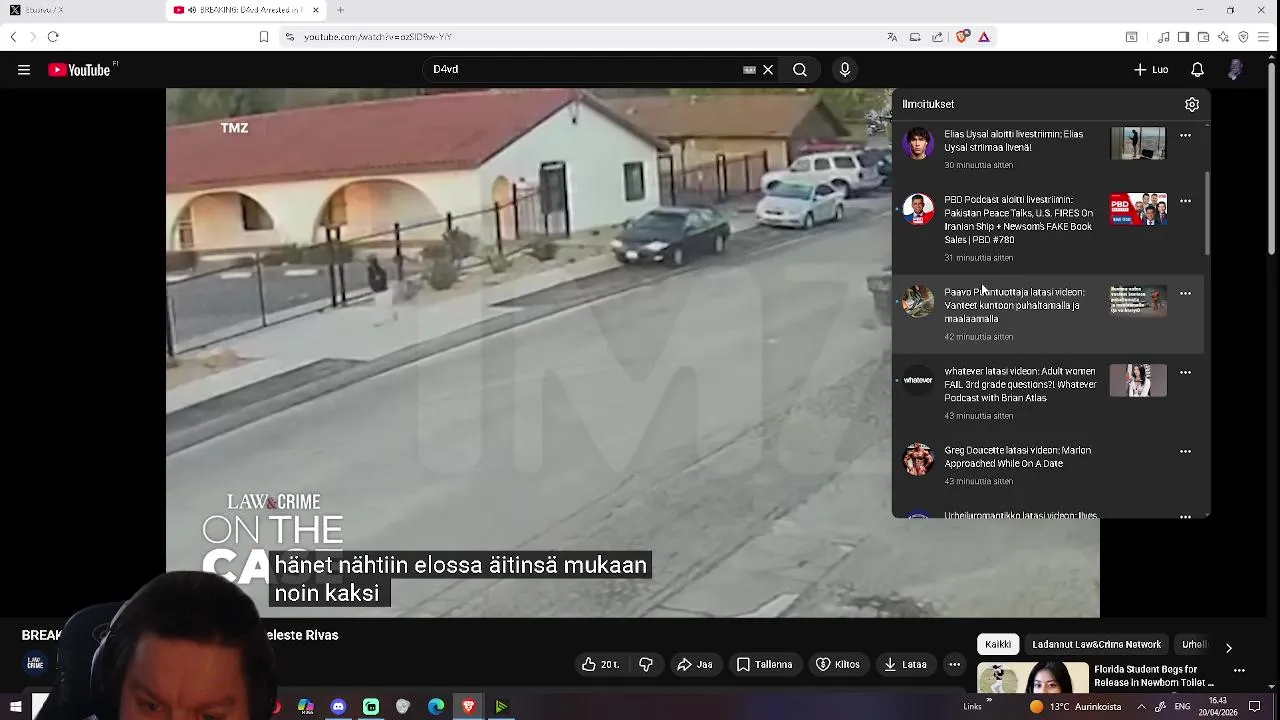Open the YouTube guide hamburger menu
Image resolution: width=1280 pixels, height=720 pixels.
[24, 70]
